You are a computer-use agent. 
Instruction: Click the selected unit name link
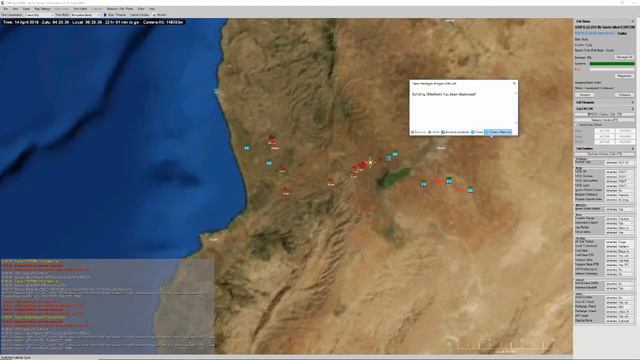595,33
